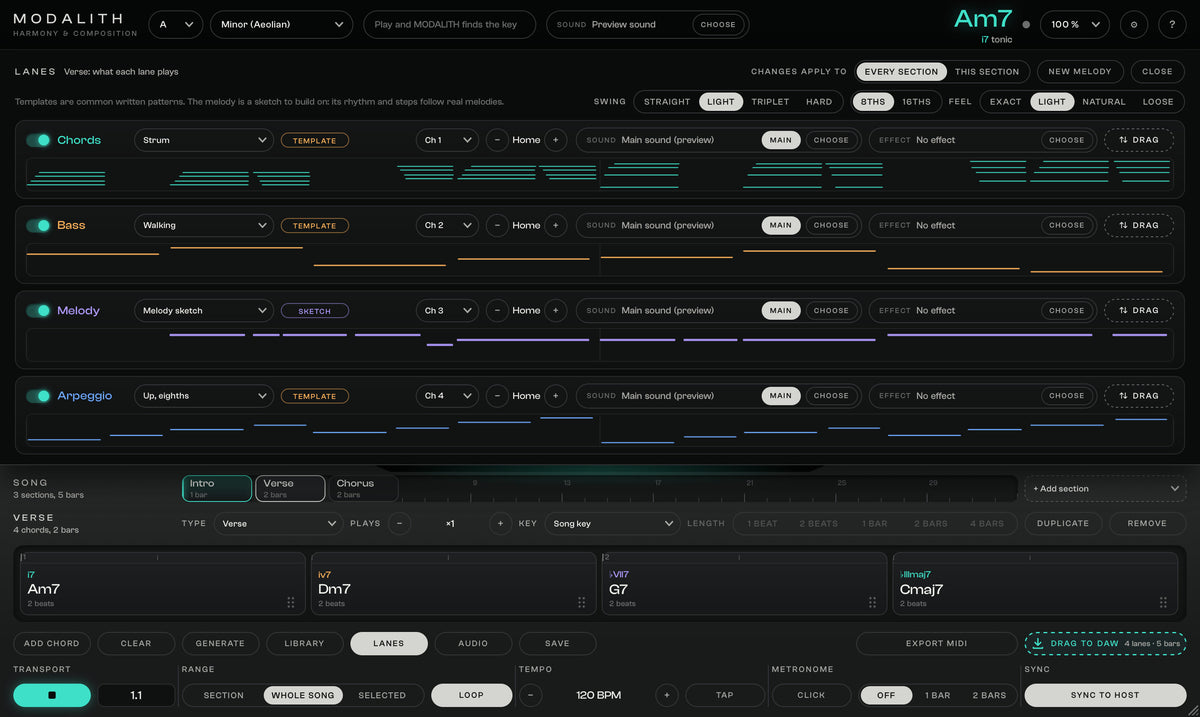Image resolution: width=1200 pixels, height=717 pixels.
Task: Open the Ch 1 channel dropdown
Action: pos(447,140)
